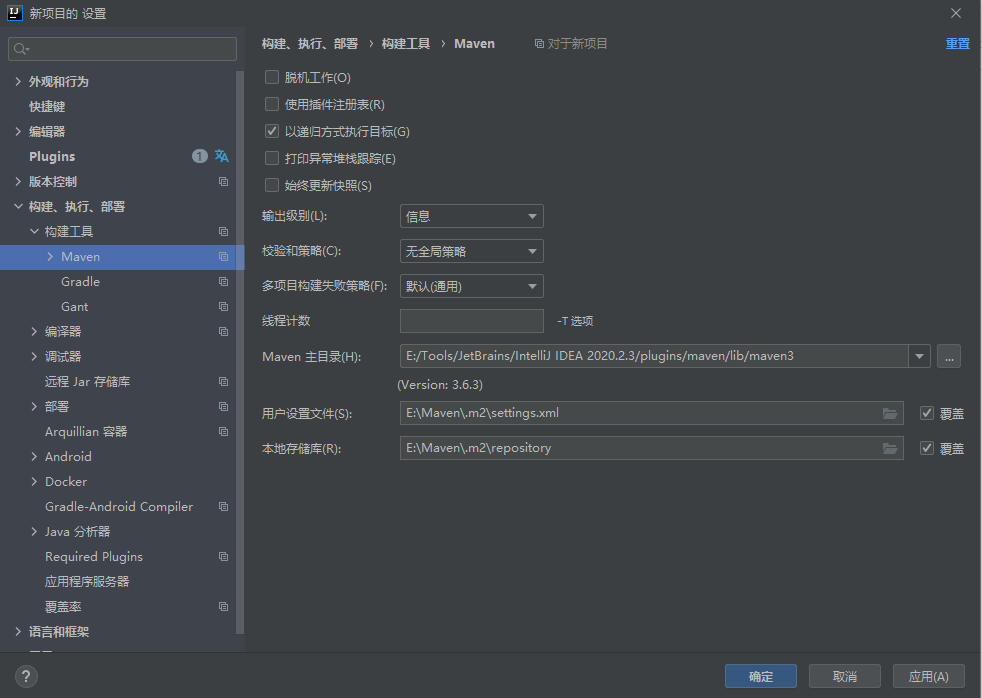Click the translation icon beside Plugins
This screenshot has height=698, width=982.
click(x=222, y=156)
